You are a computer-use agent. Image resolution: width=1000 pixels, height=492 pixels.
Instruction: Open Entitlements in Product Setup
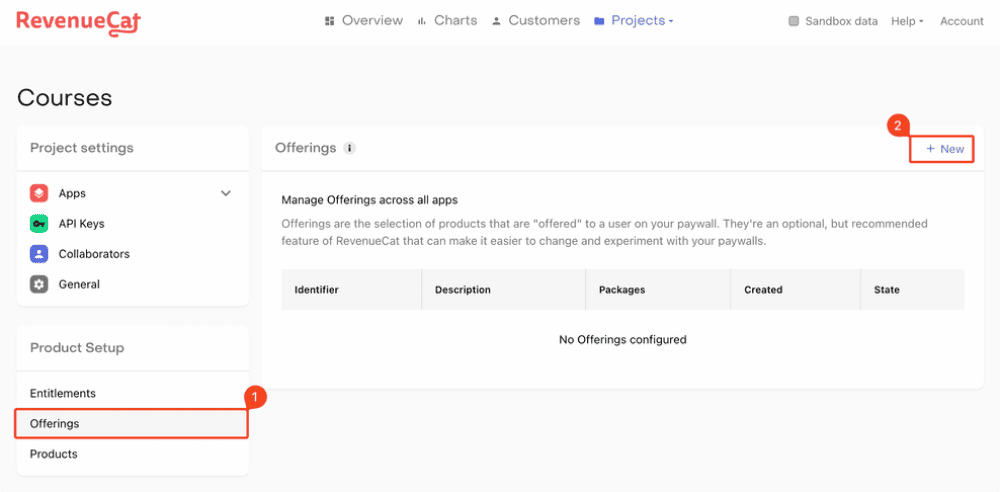point(63,394)
